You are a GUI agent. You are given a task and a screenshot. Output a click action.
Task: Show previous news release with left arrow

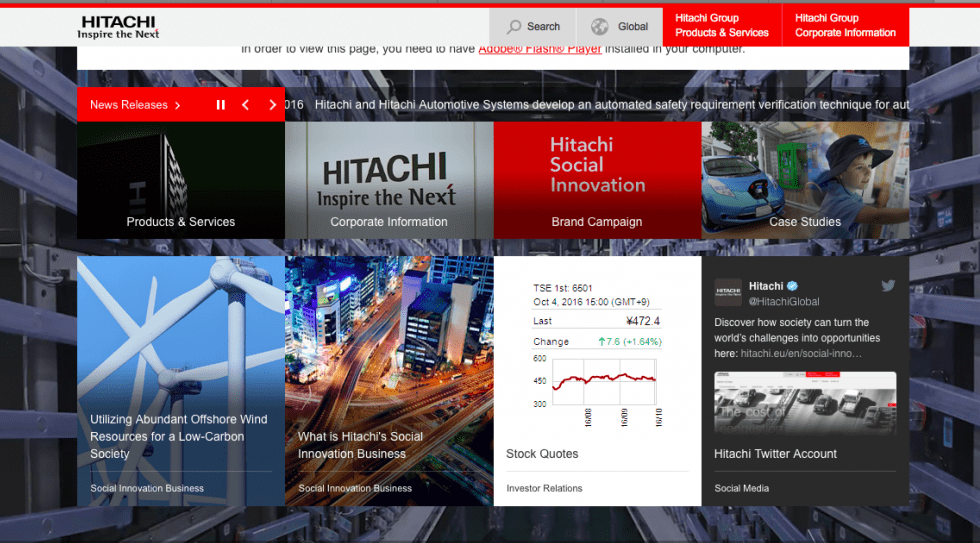tap(246, 105)
